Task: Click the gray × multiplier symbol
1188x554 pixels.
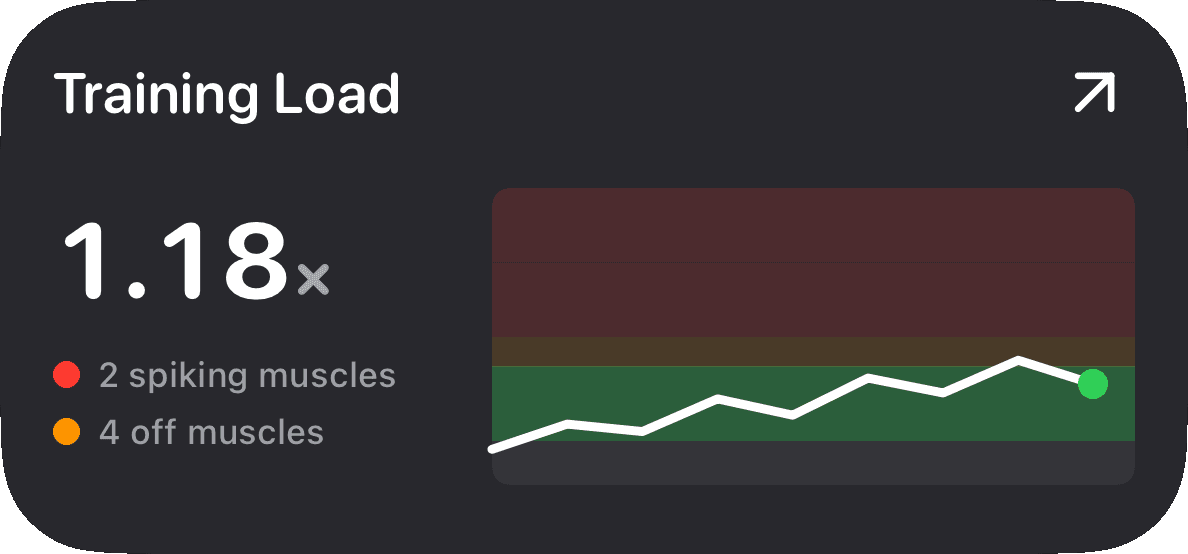Action: (313, 279)
